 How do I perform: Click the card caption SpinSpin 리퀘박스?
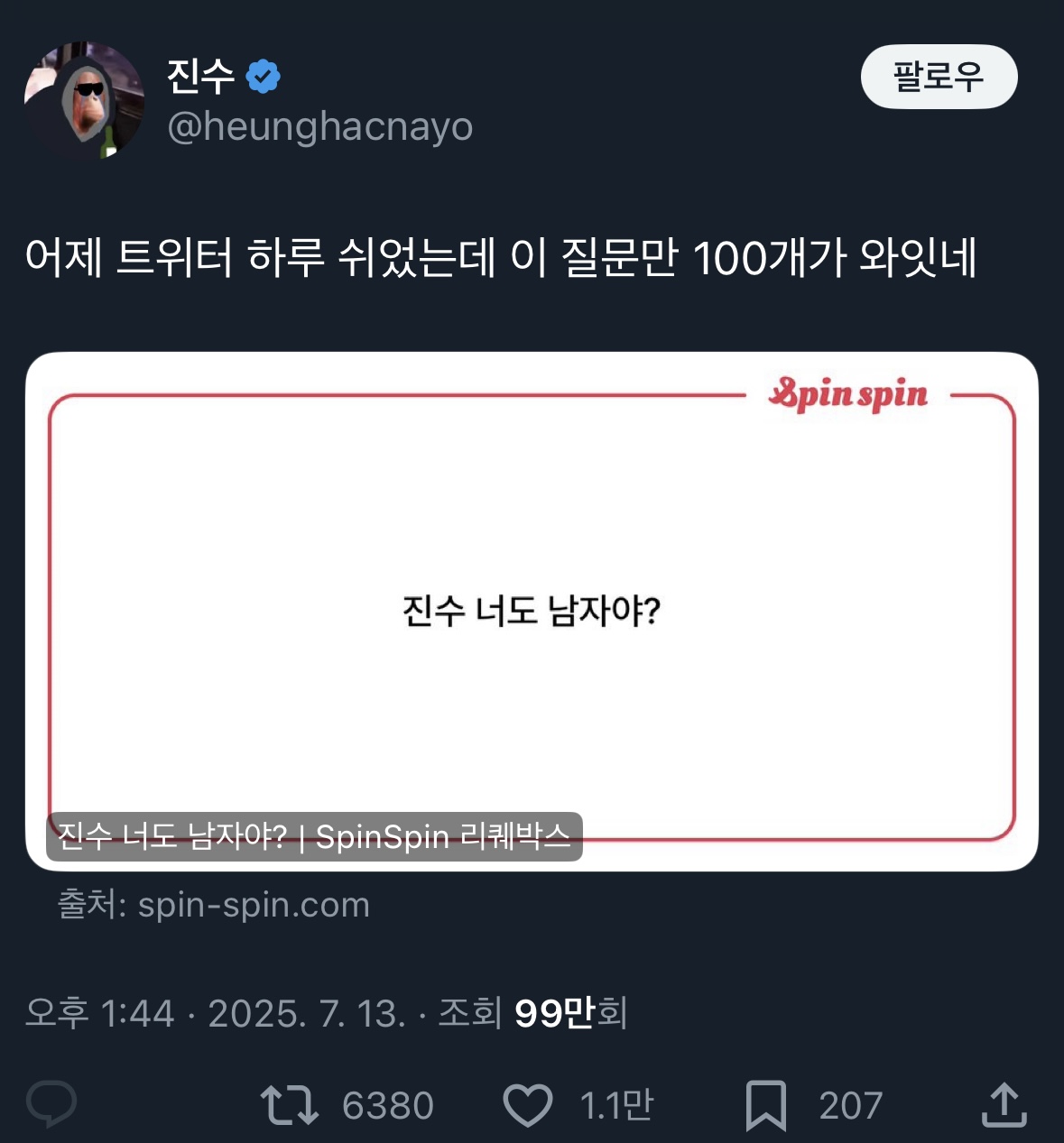point(444,837)
